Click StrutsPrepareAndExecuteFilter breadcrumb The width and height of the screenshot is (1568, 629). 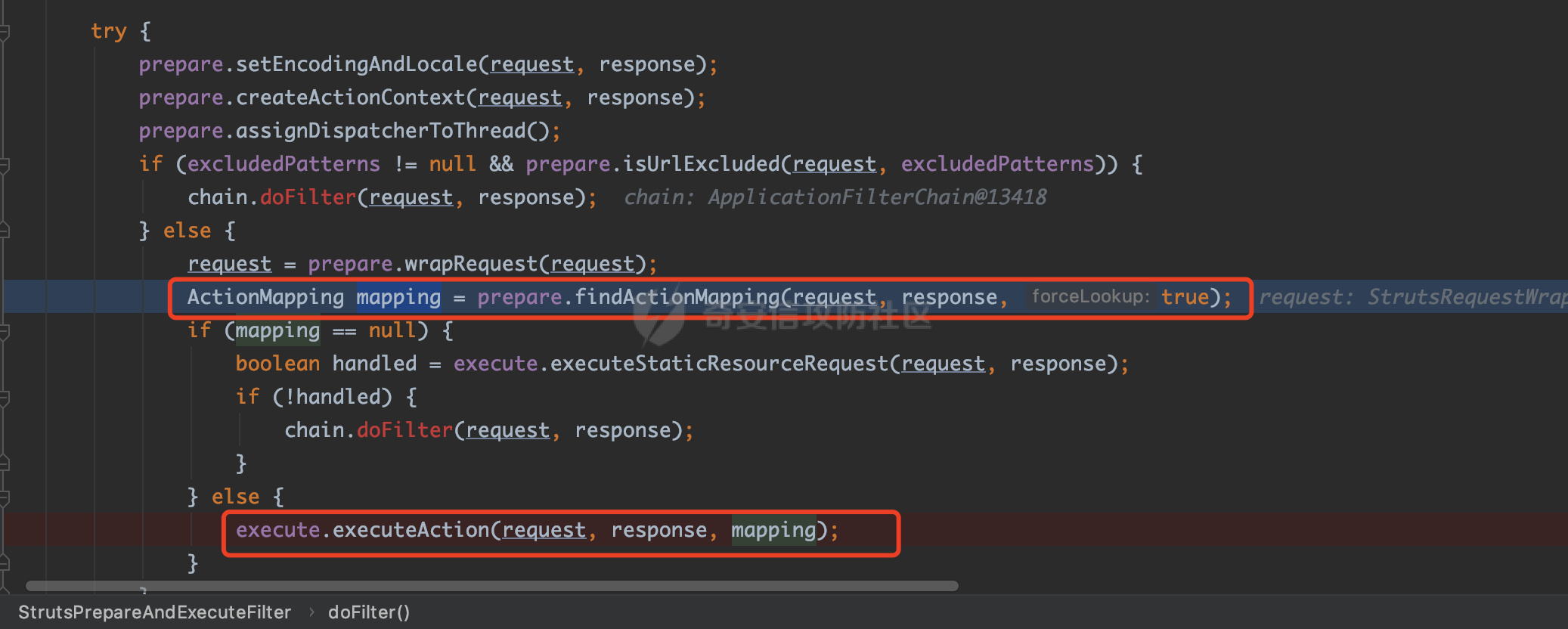(154, 612)
